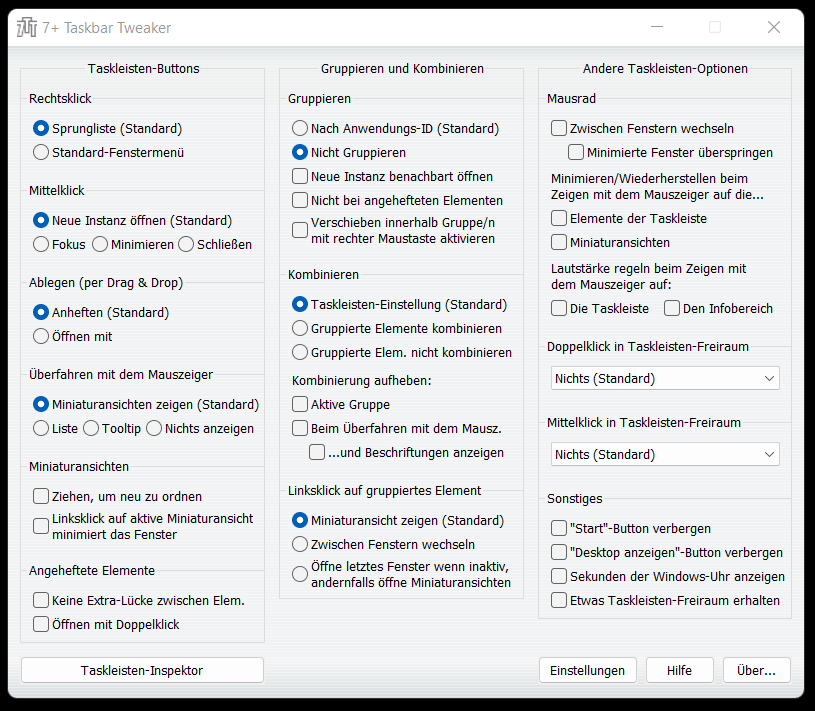Select Nach Anwendungs-ID grouping option

click(x=300, y=129)
